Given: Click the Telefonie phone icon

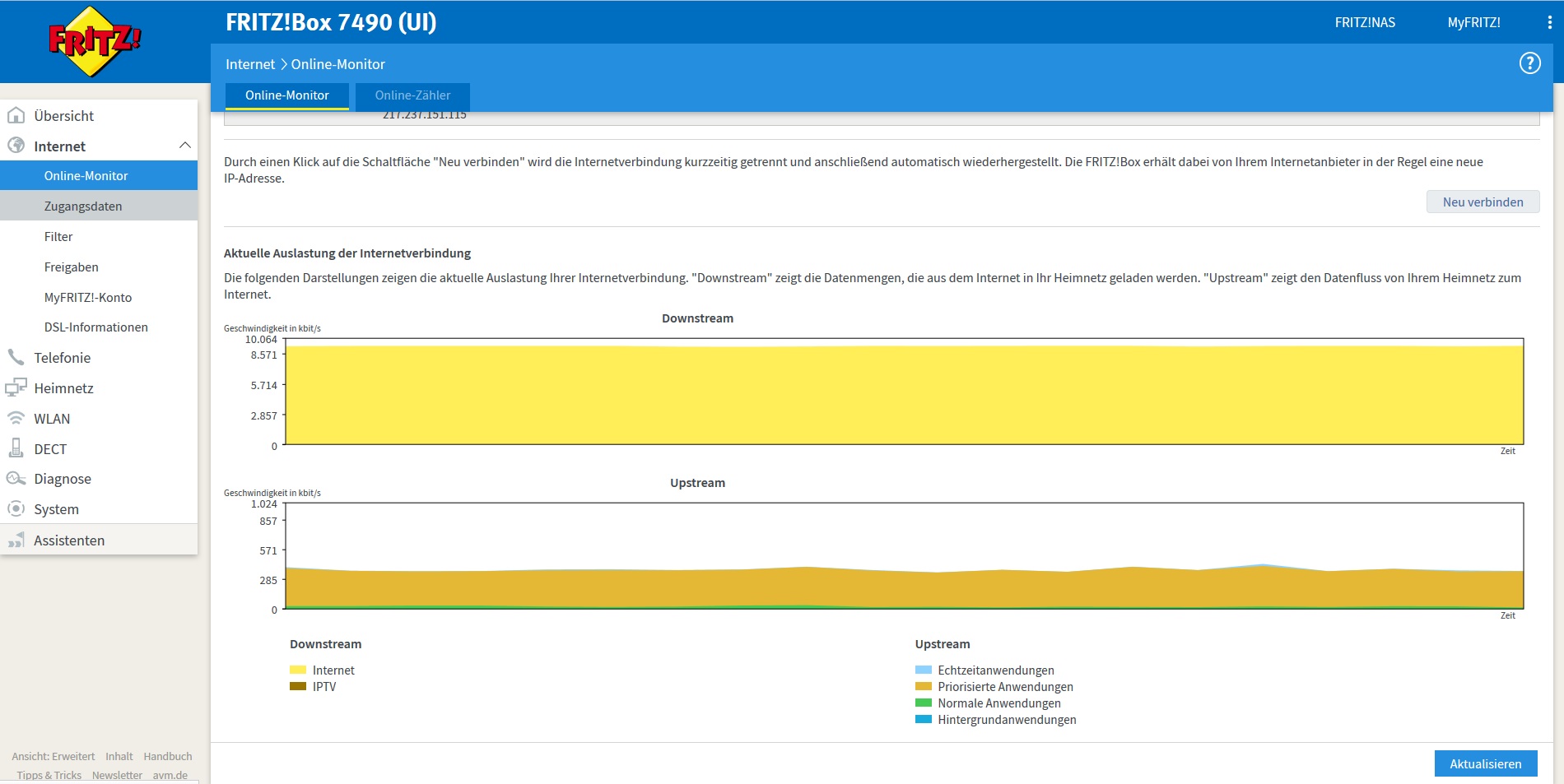Looking at the screenshot, I should click(16, 357).
